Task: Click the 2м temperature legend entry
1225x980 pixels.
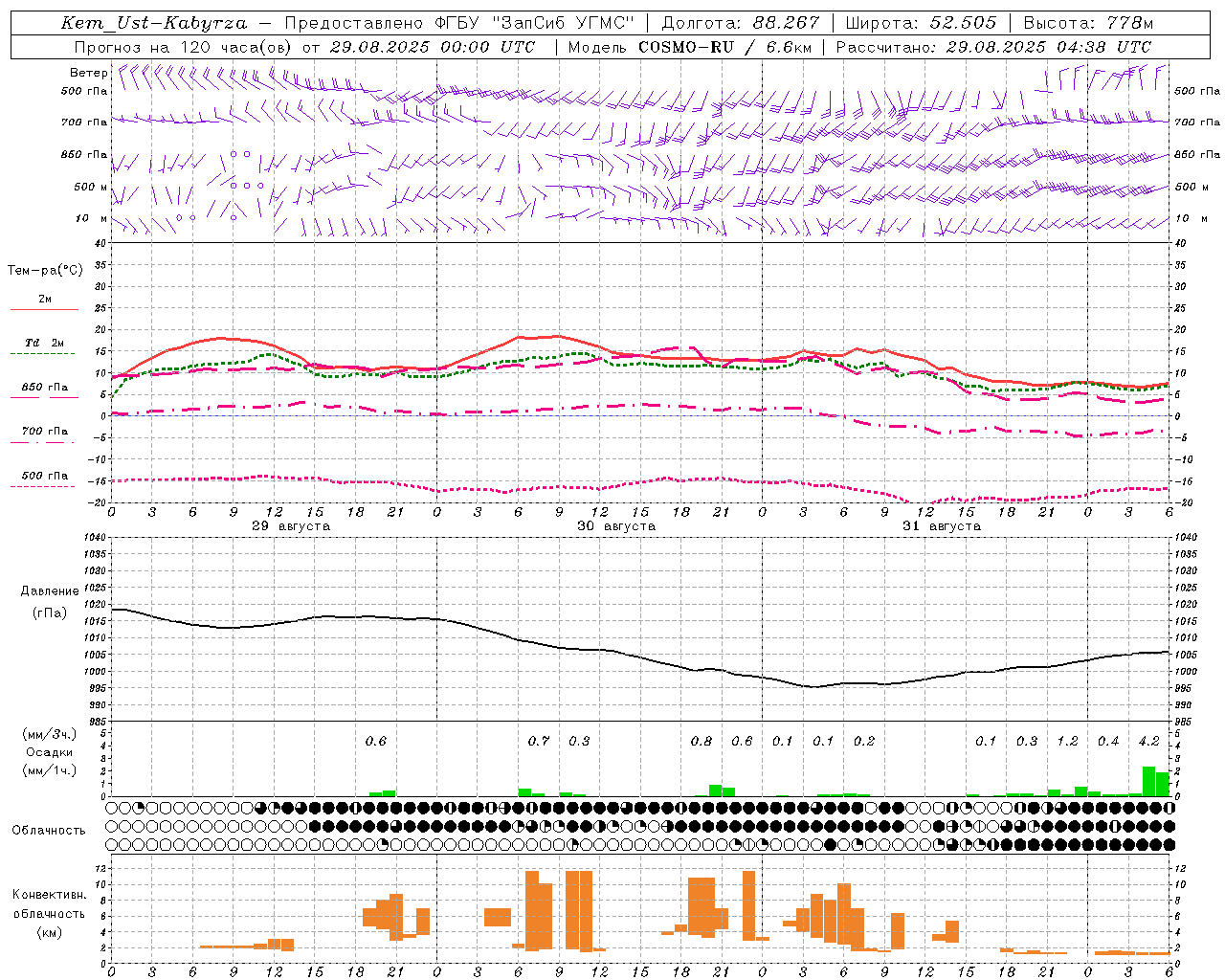Action: pyautogui.click(x=45, y=300)
